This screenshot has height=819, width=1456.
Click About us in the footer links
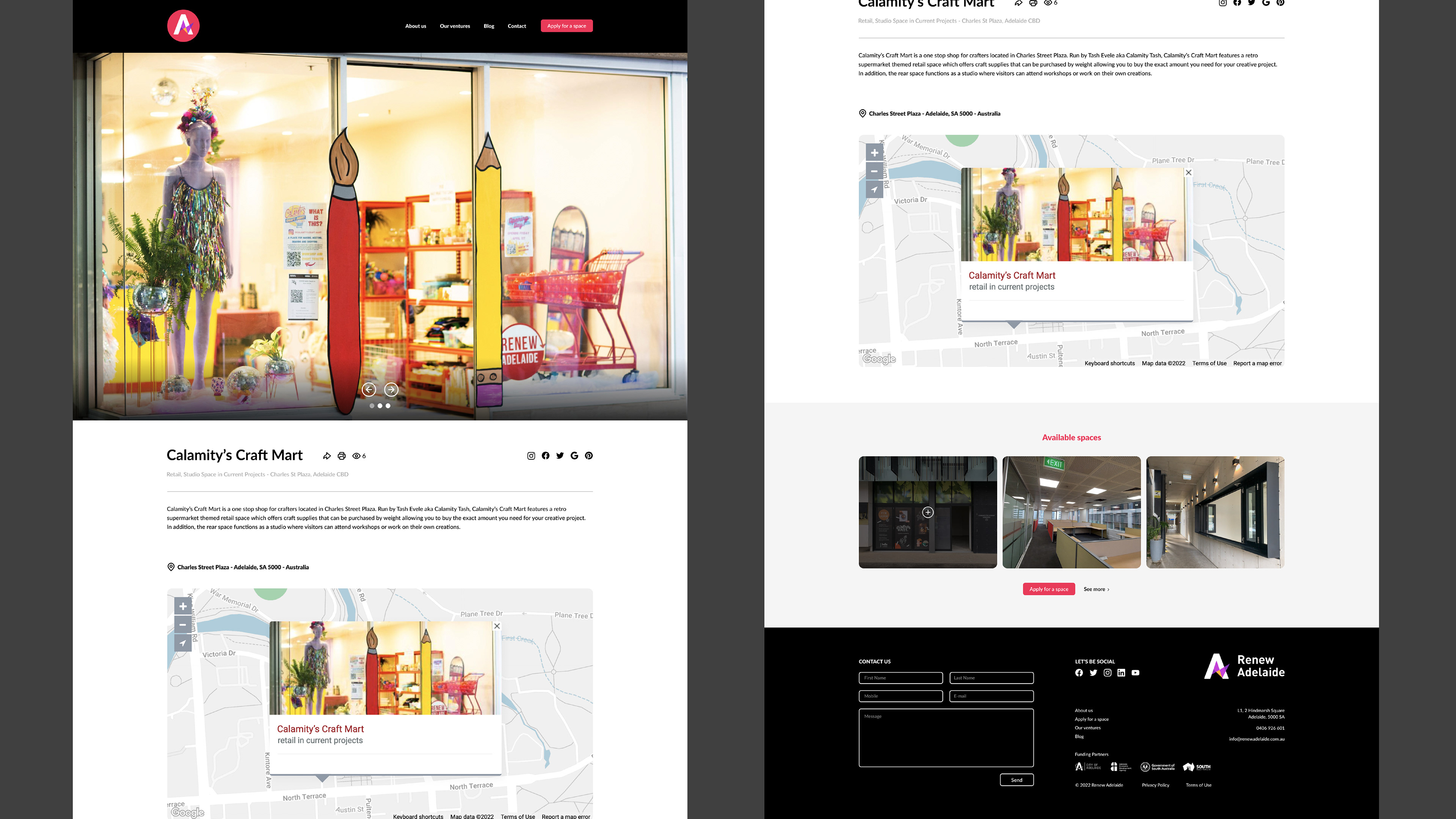[1084, 711]
